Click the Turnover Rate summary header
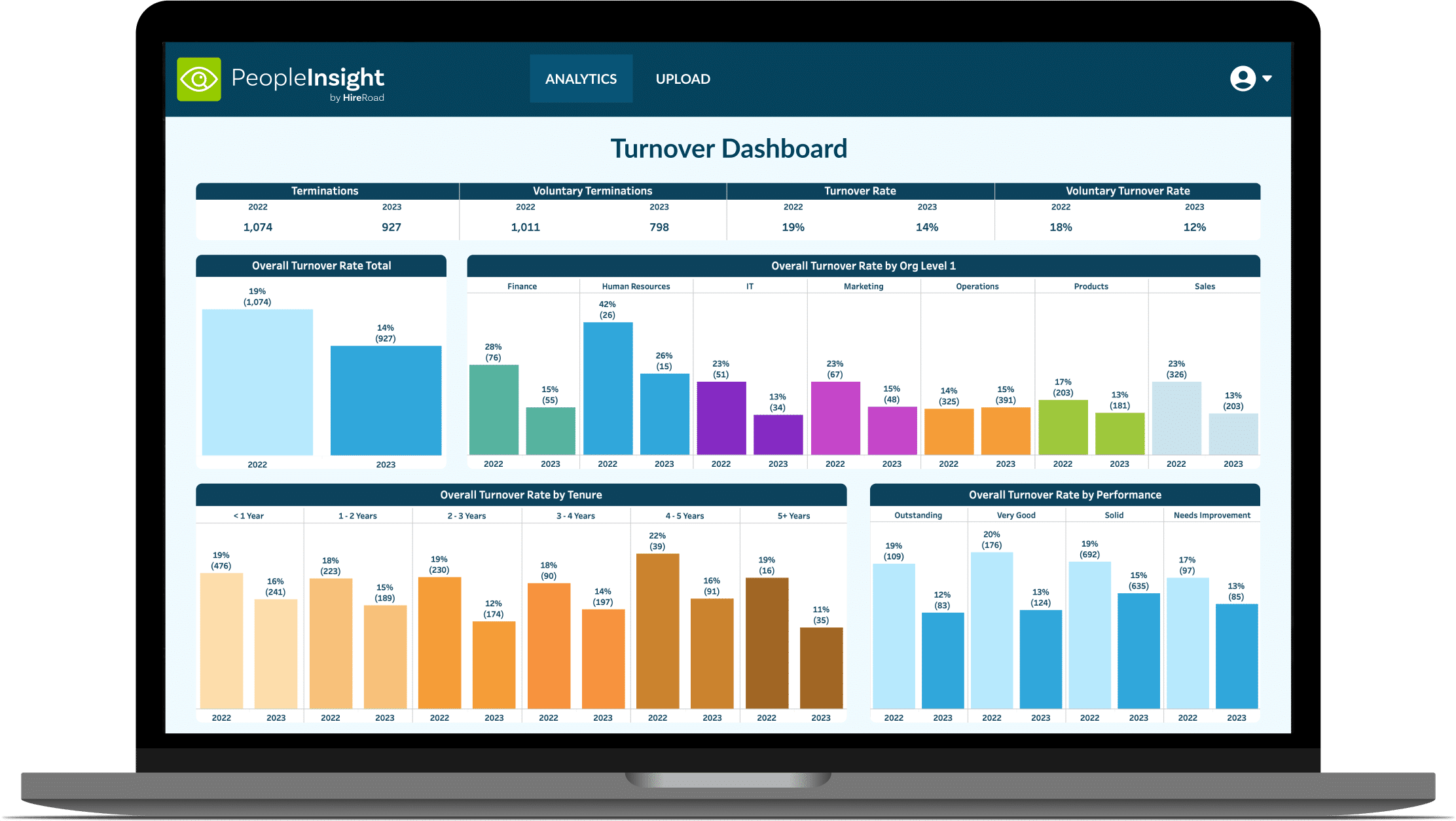 (860, 191)
